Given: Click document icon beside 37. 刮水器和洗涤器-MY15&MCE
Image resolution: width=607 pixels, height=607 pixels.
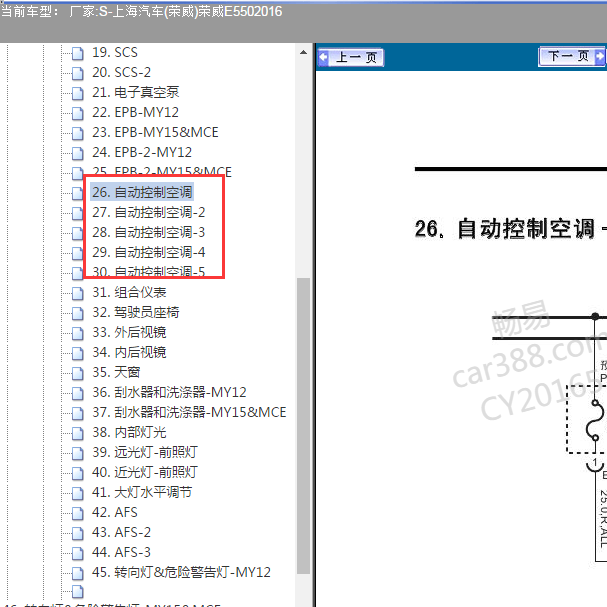Looking at the screenshot, I should [x=78, y=413].
